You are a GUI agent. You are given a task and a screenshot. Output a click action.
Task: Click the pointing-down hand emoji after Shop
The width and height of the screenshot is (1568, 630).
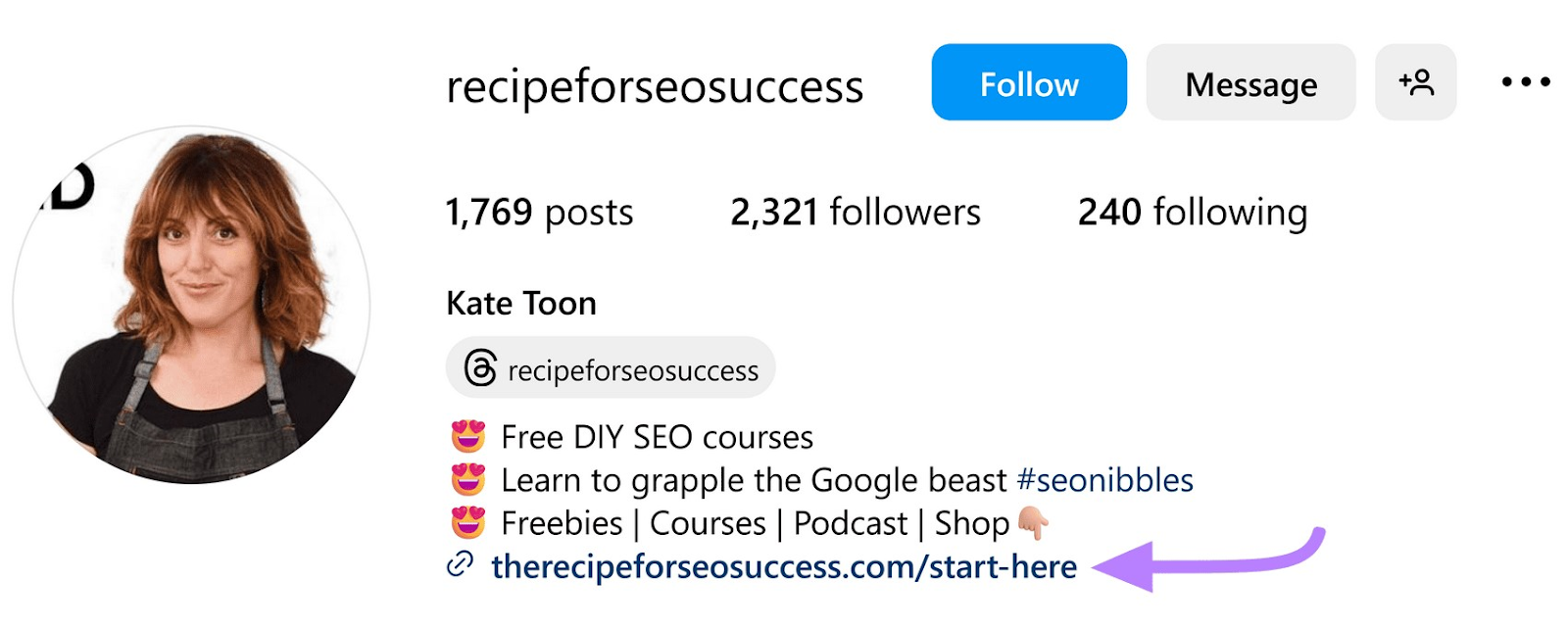1033,523
